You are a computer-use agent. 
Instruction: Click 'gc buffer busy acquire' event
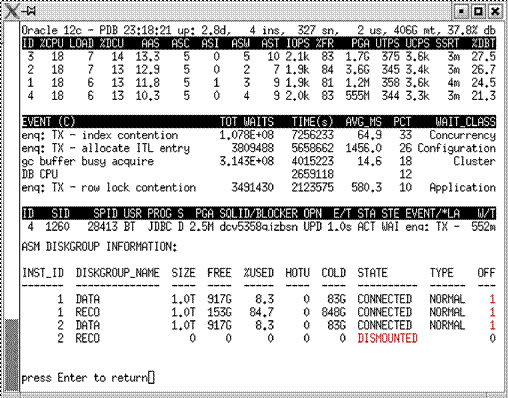(88, 161)
